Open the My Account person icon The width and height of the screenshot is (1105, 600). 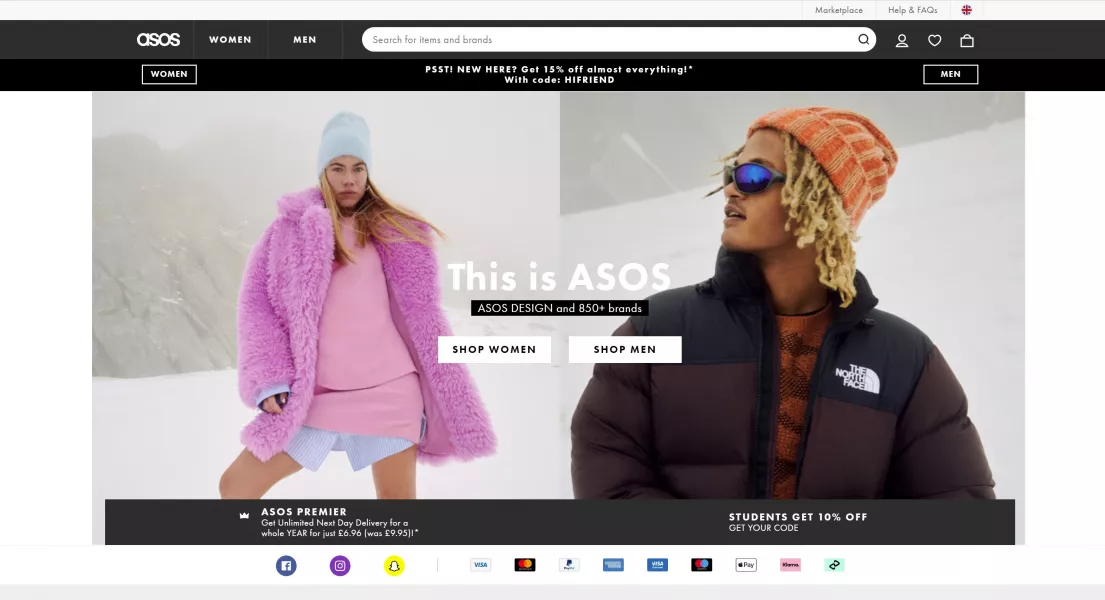point(901,40)
